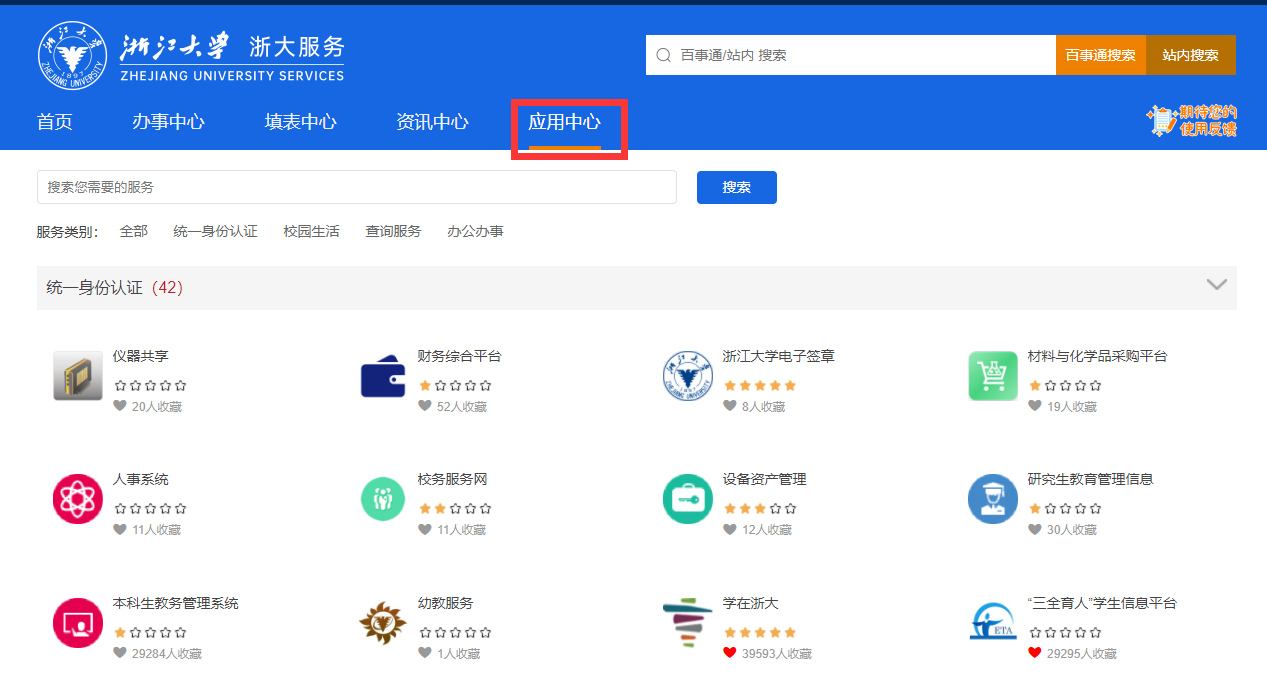The width and height of the screenshot is (1267, 693).
Task: Click the magnifier icon in top search
Action: point(663,56)
